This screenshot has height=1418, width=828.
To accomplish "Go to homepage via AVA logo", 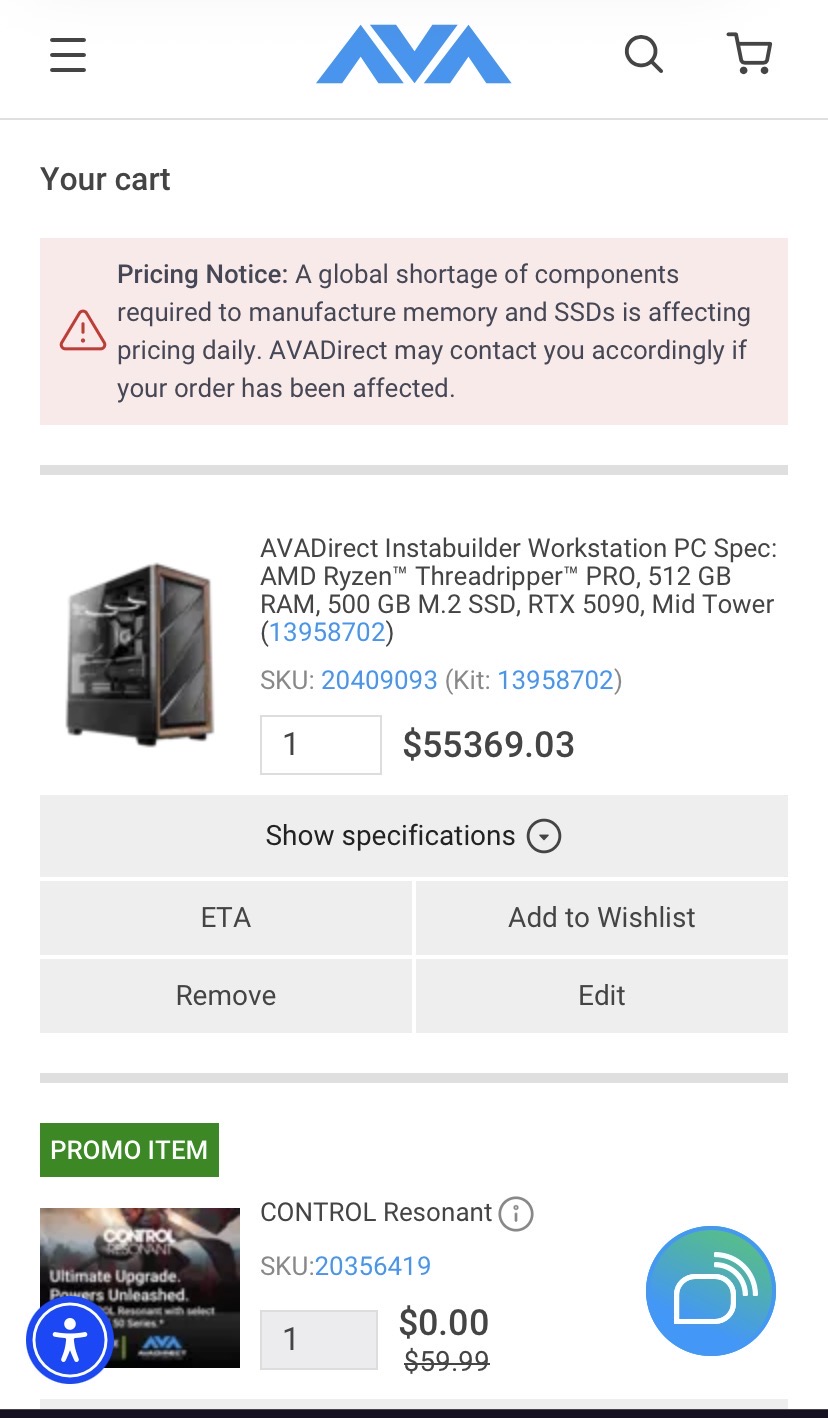I will tap(414, 54).
